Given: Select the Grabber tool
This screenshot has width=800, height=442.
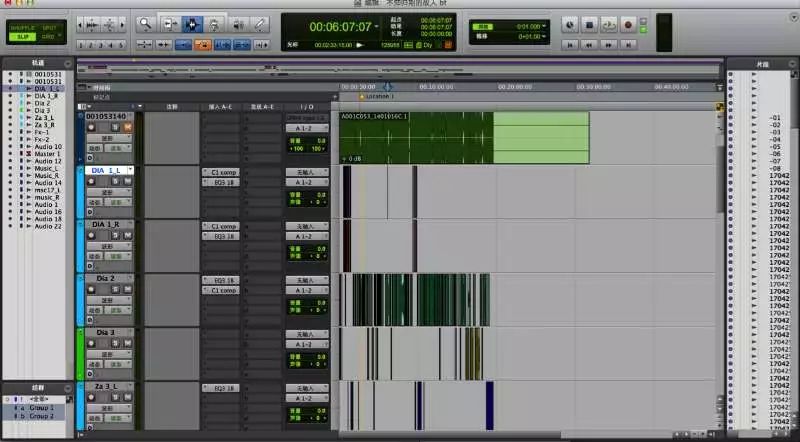Looking at the screenshot, I should click(214, 24).
